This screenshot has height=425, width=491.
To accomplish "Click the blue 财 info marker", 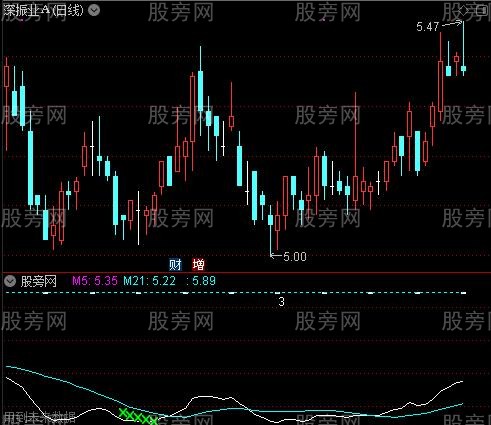I will point(175,265).
